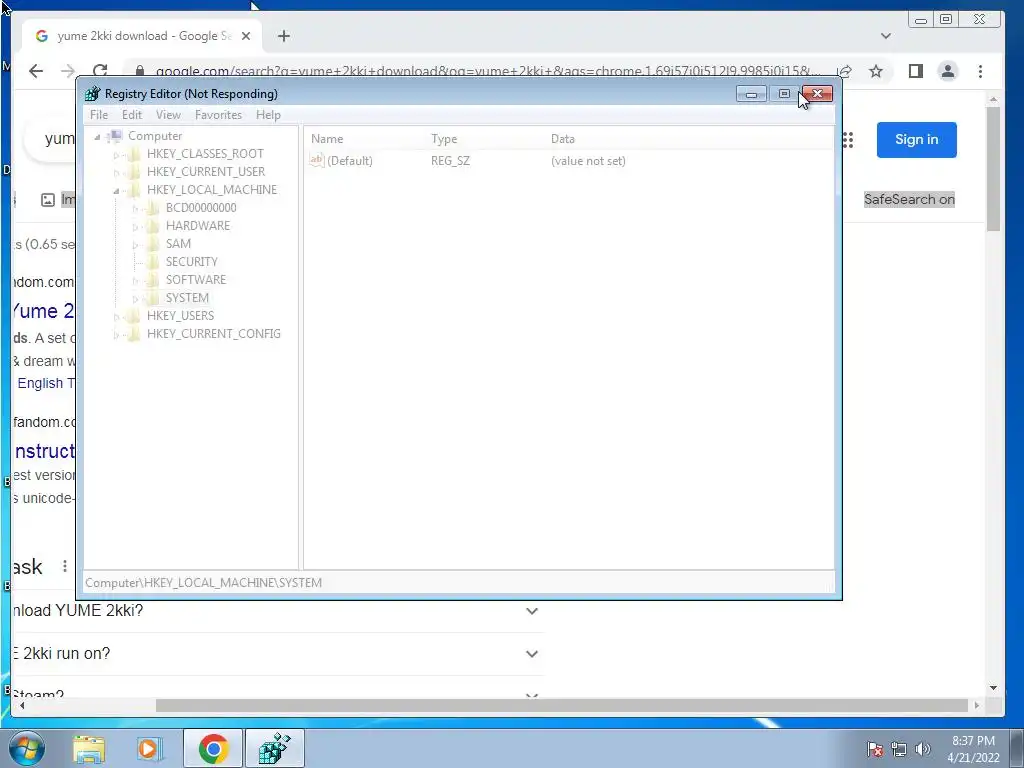Screen dimensions: 1024x768
Task: Select the HKEY_LOCAL_MACHINE folder icon
Action: [134, 190]
